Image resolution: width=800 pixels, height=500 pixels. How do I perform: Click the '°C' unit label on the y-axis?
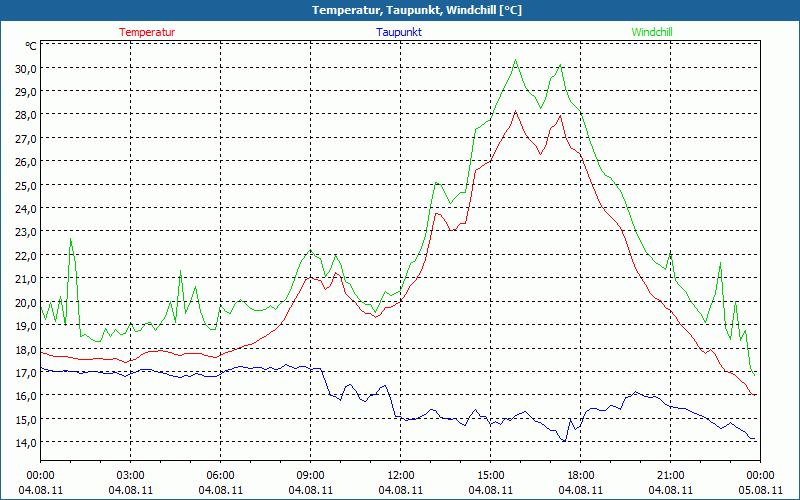pos(31,46)
